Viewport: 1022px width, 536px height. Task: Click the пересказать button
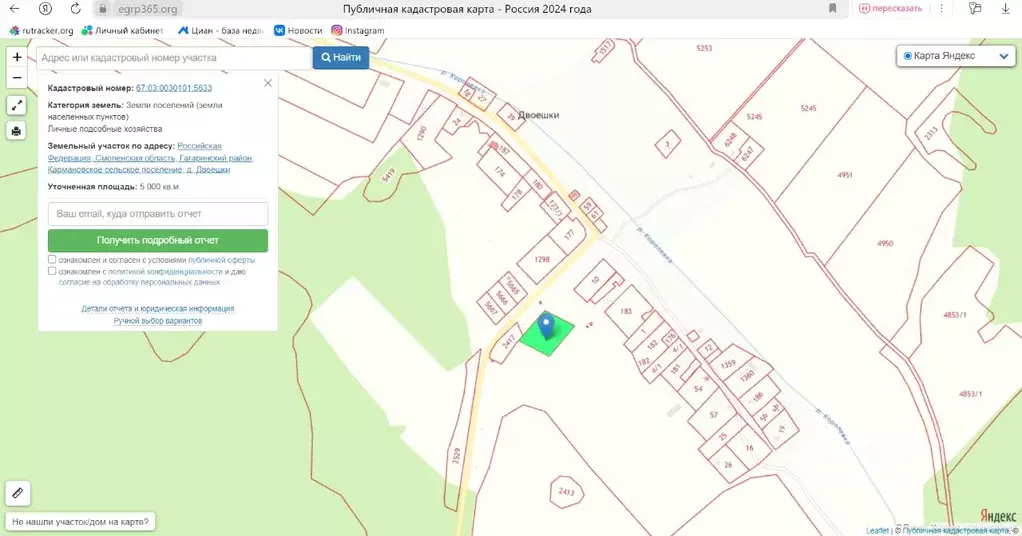891,8
